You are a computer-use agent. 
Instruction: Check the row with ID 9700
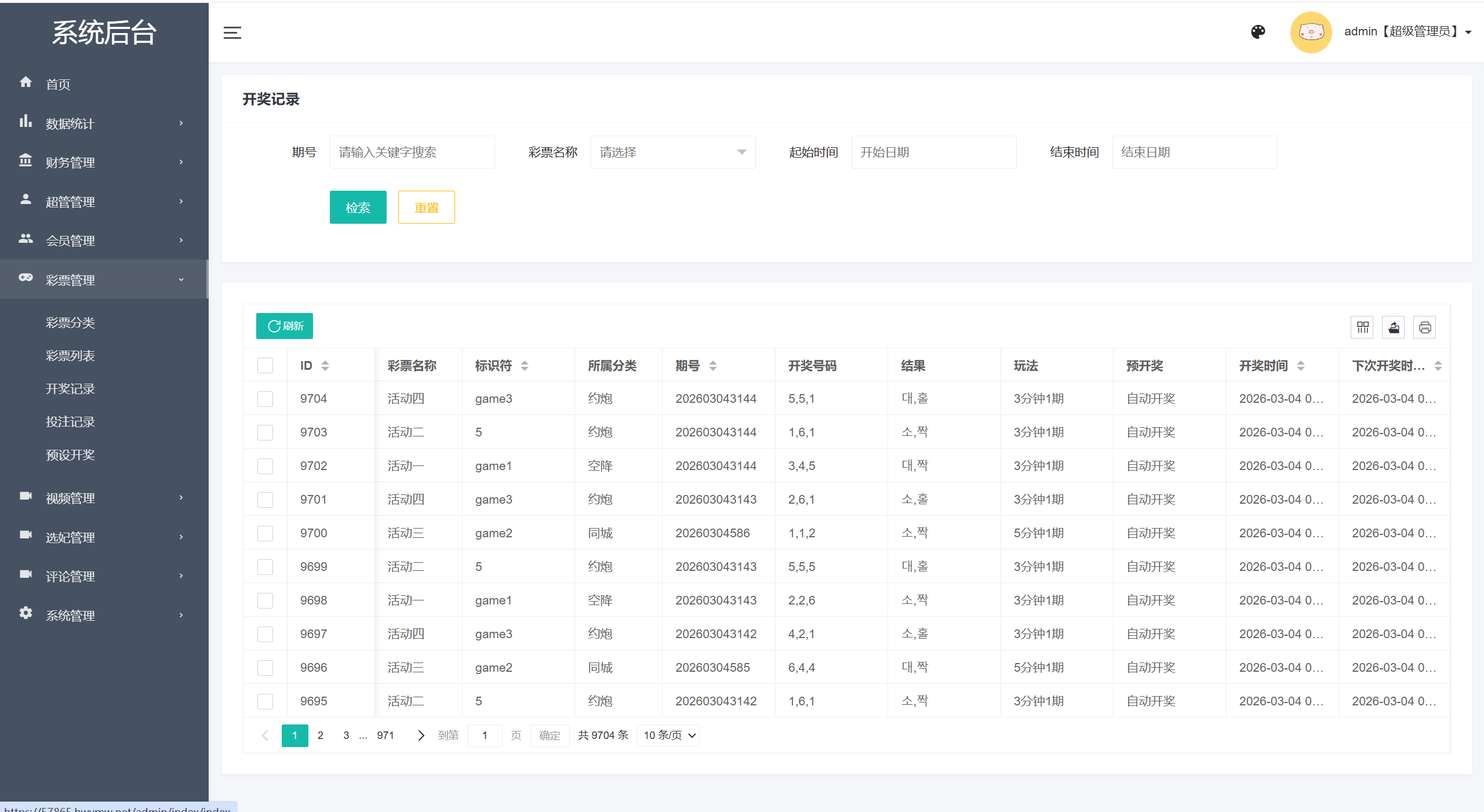point(265,533)
